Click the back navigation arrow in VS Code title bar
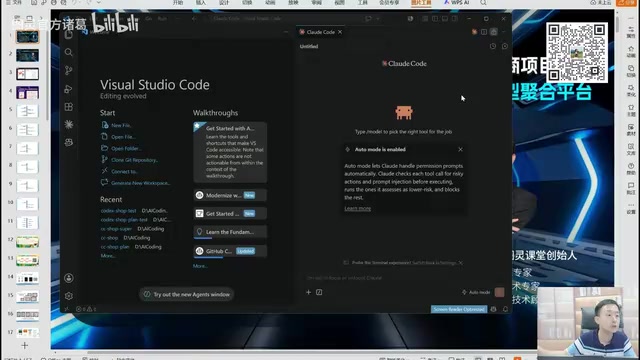Viewport: 640px width, 360px height. (x=194, y=18)
